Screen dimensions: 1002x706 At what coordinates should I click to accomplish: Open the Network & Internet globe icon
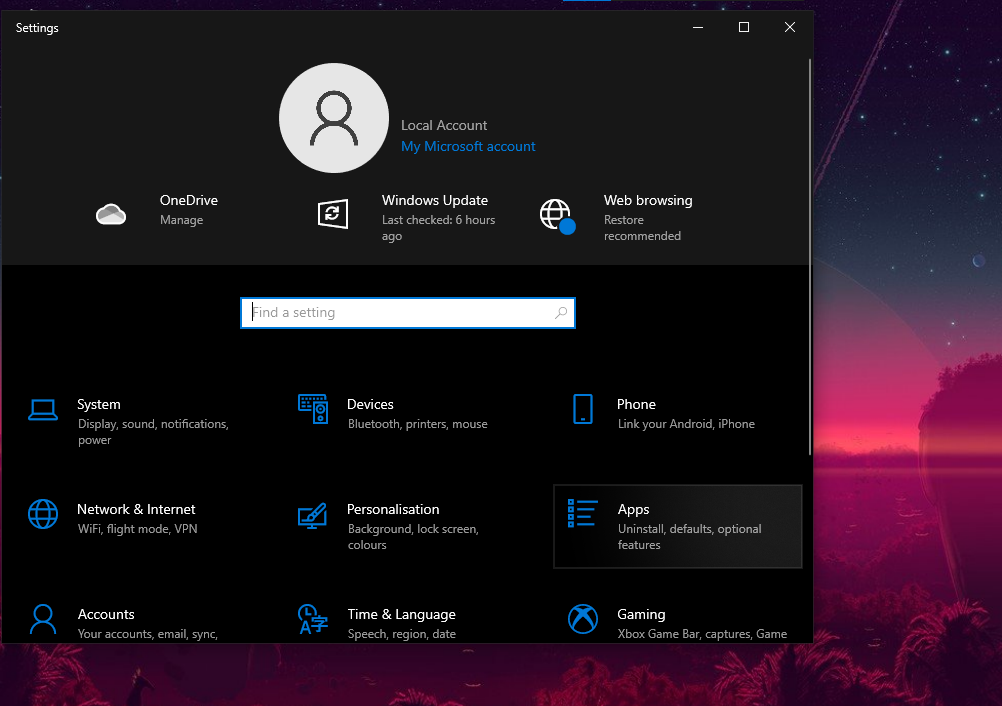[x=43, y=514]
